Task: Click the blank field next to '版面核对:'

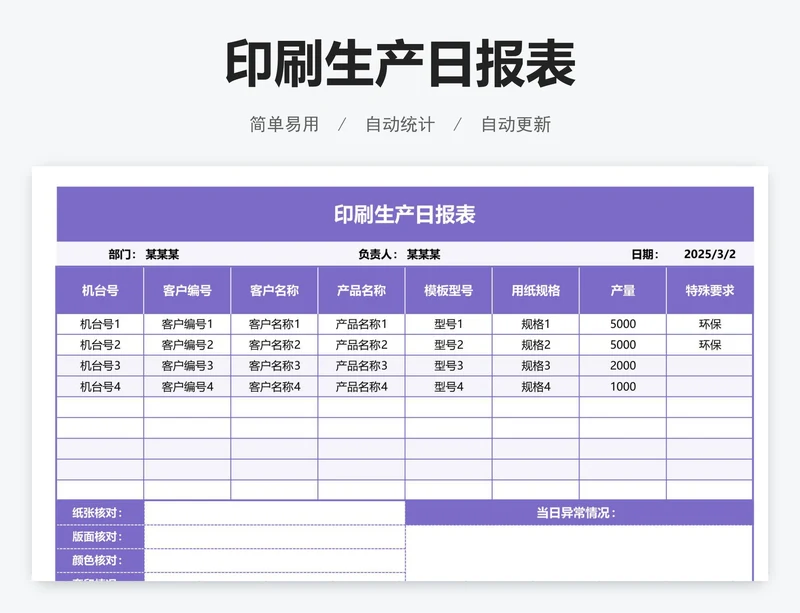Action: pyautogui.click(x=274, y=536)
